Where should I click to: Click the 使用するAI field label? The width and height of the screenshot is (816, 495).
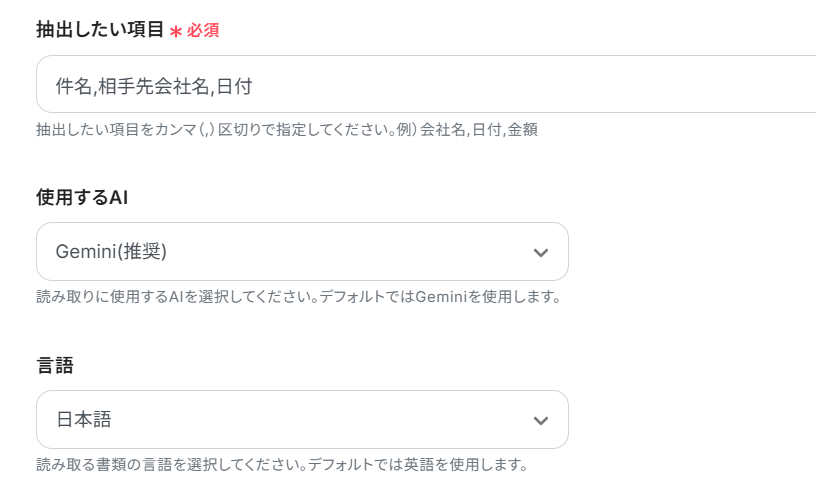(82, 198)
